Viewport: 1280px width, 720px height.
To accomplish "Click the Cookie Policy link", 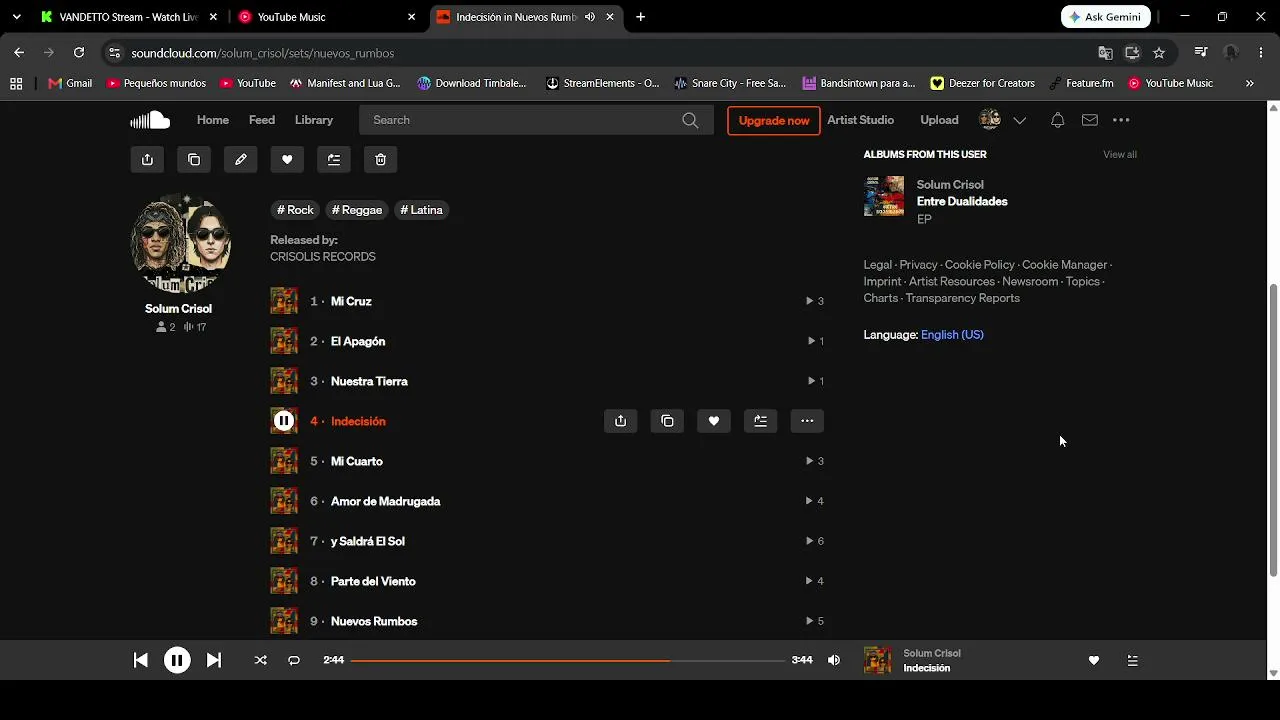I will coord(980,265).
